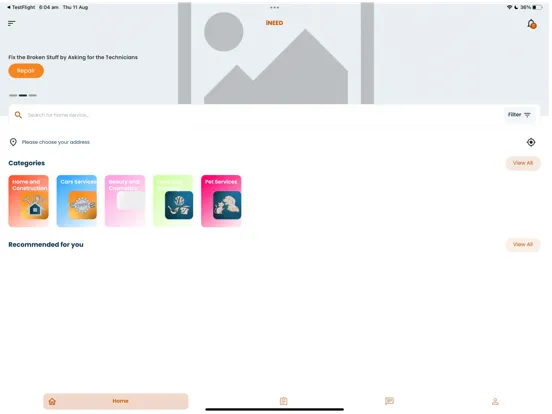Screen dimensions: 552x414
Task: Open notifications bell icon
Action: [x=532, y=24]
